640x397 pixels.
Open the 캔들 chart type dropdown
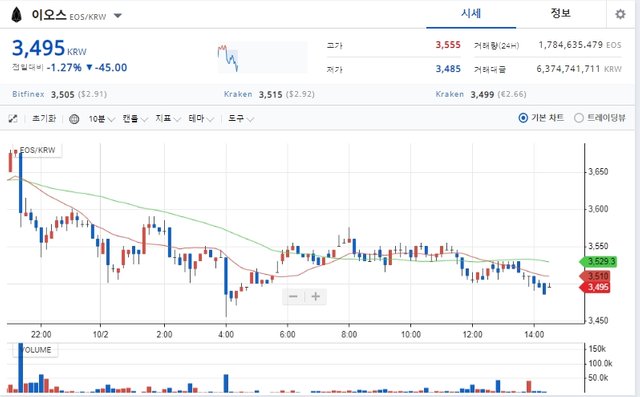pyautogui.click(x=135, y=119)
